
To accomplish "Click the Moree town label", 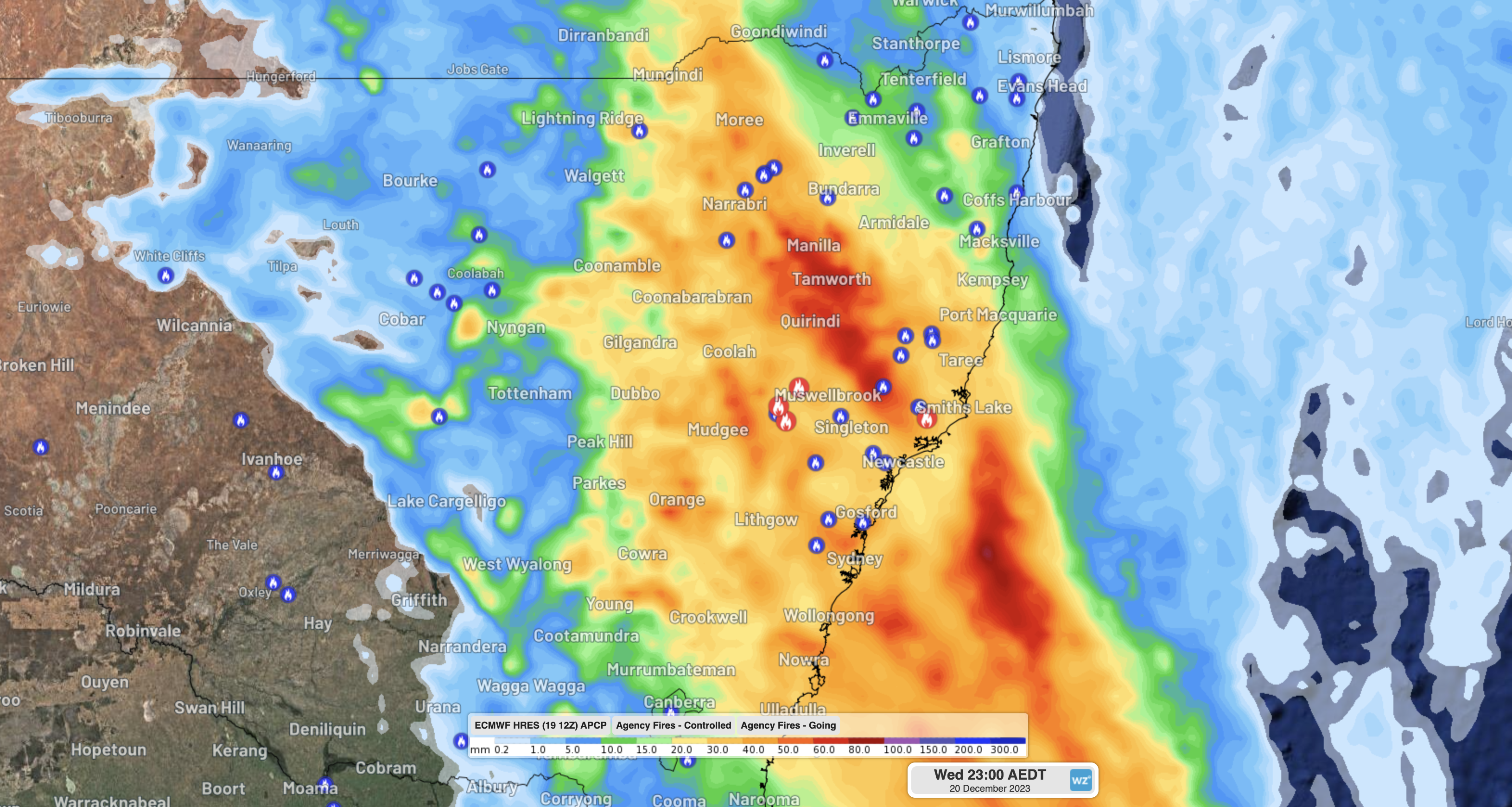I will [x=739, y=120].
